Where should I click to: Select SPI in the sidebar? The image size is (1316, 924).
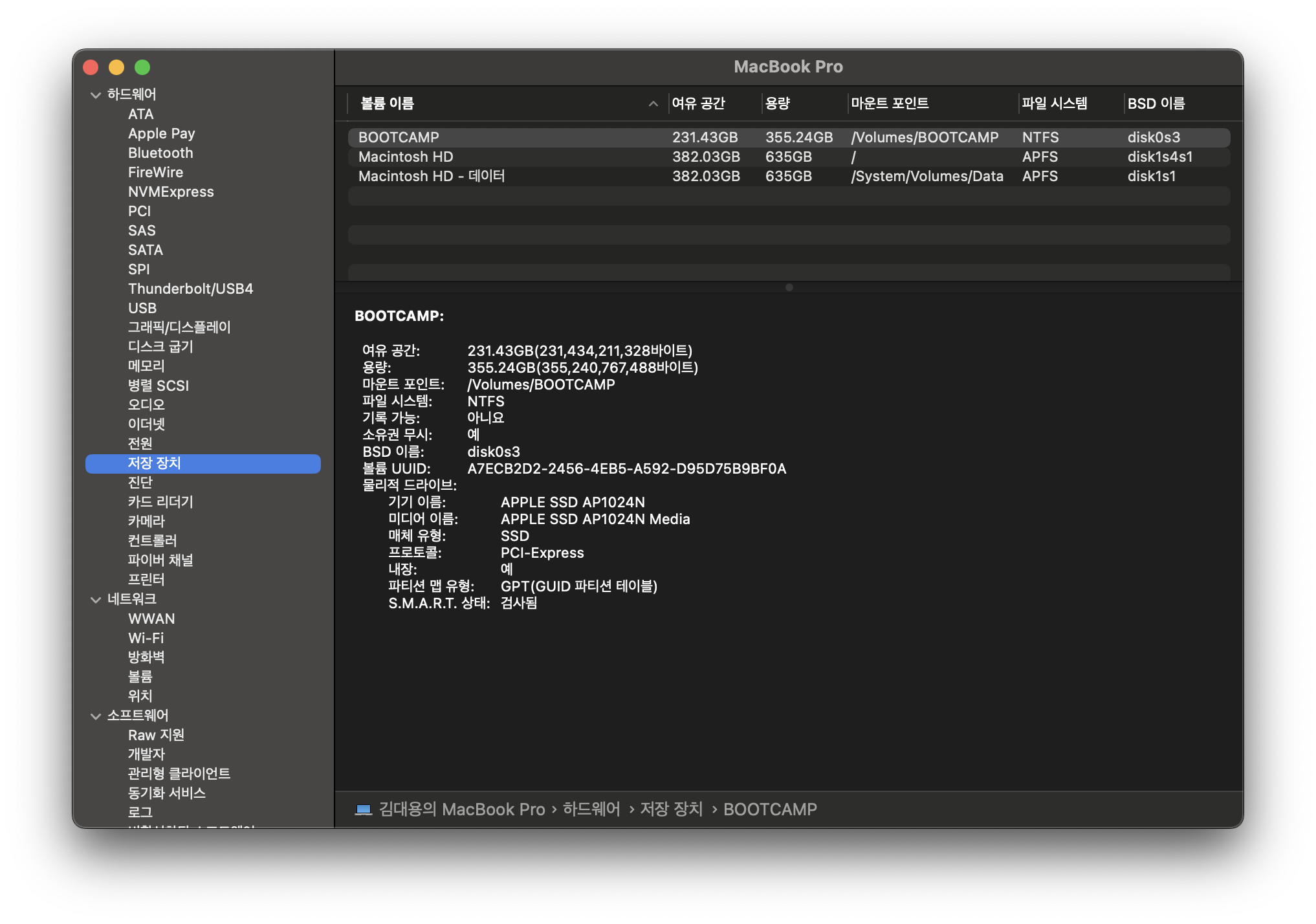coord(138,269)
